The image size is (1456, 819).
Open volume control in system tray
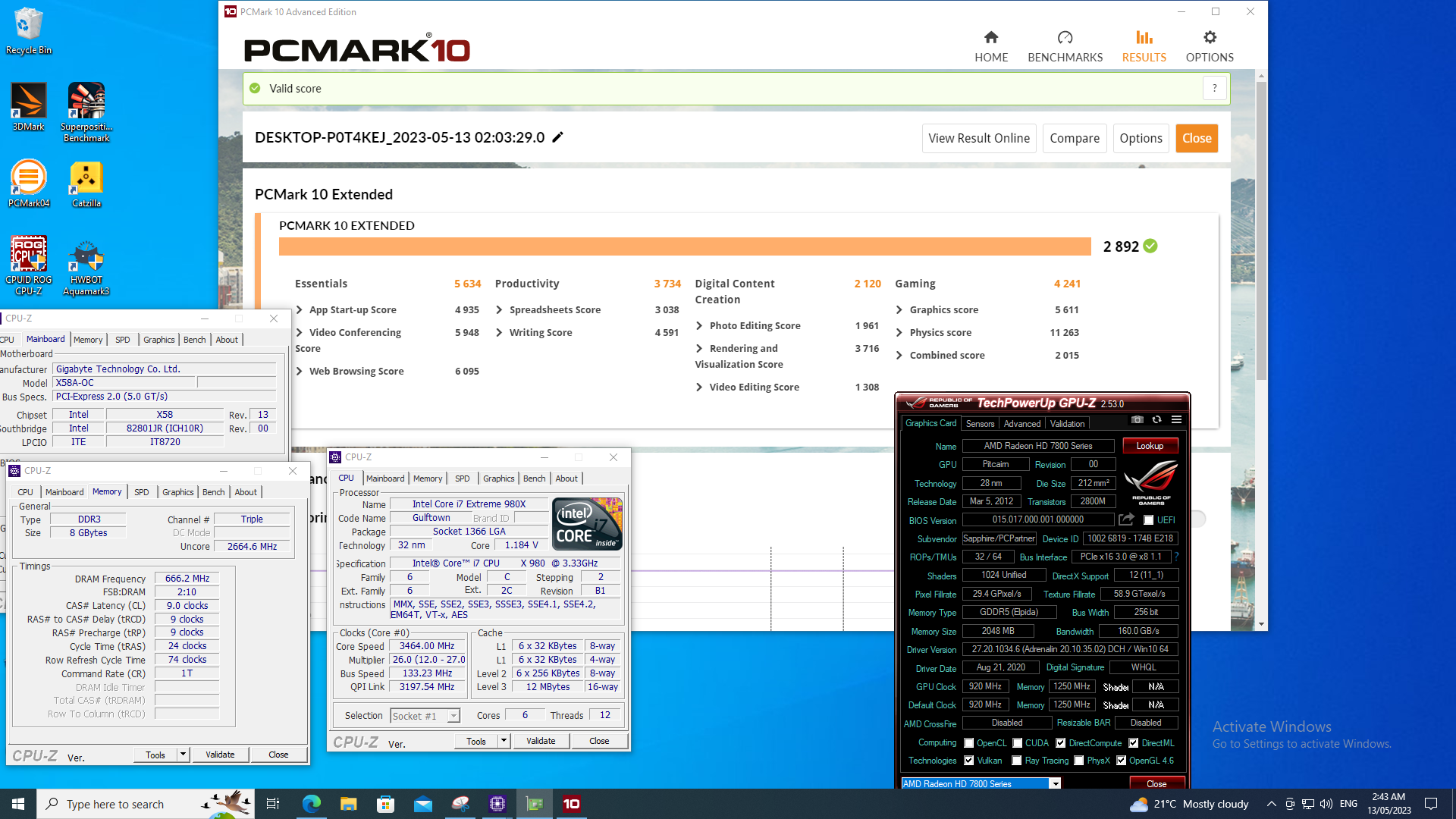1326,804
